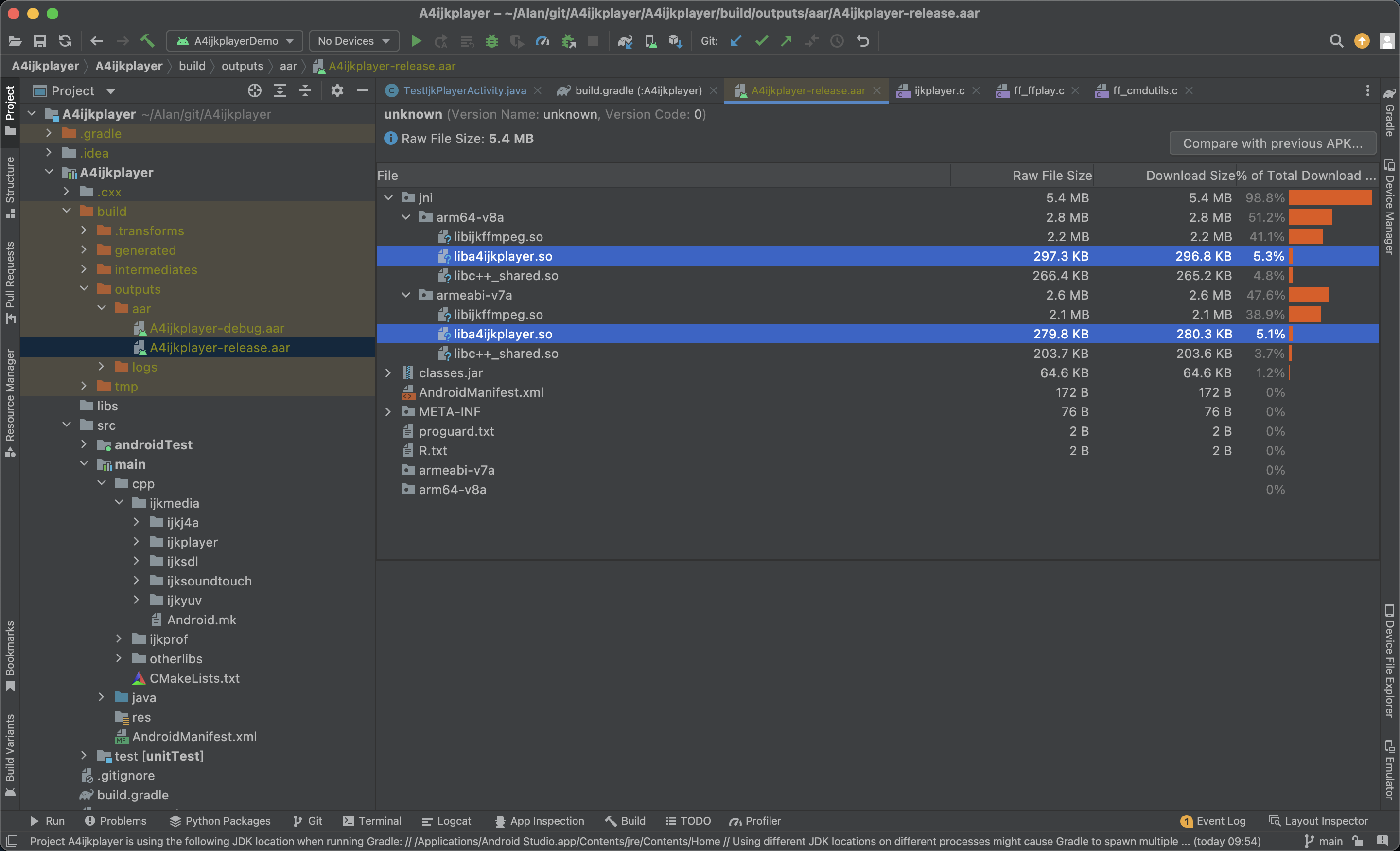Click the Debug app bug icon

coord(491,41)
